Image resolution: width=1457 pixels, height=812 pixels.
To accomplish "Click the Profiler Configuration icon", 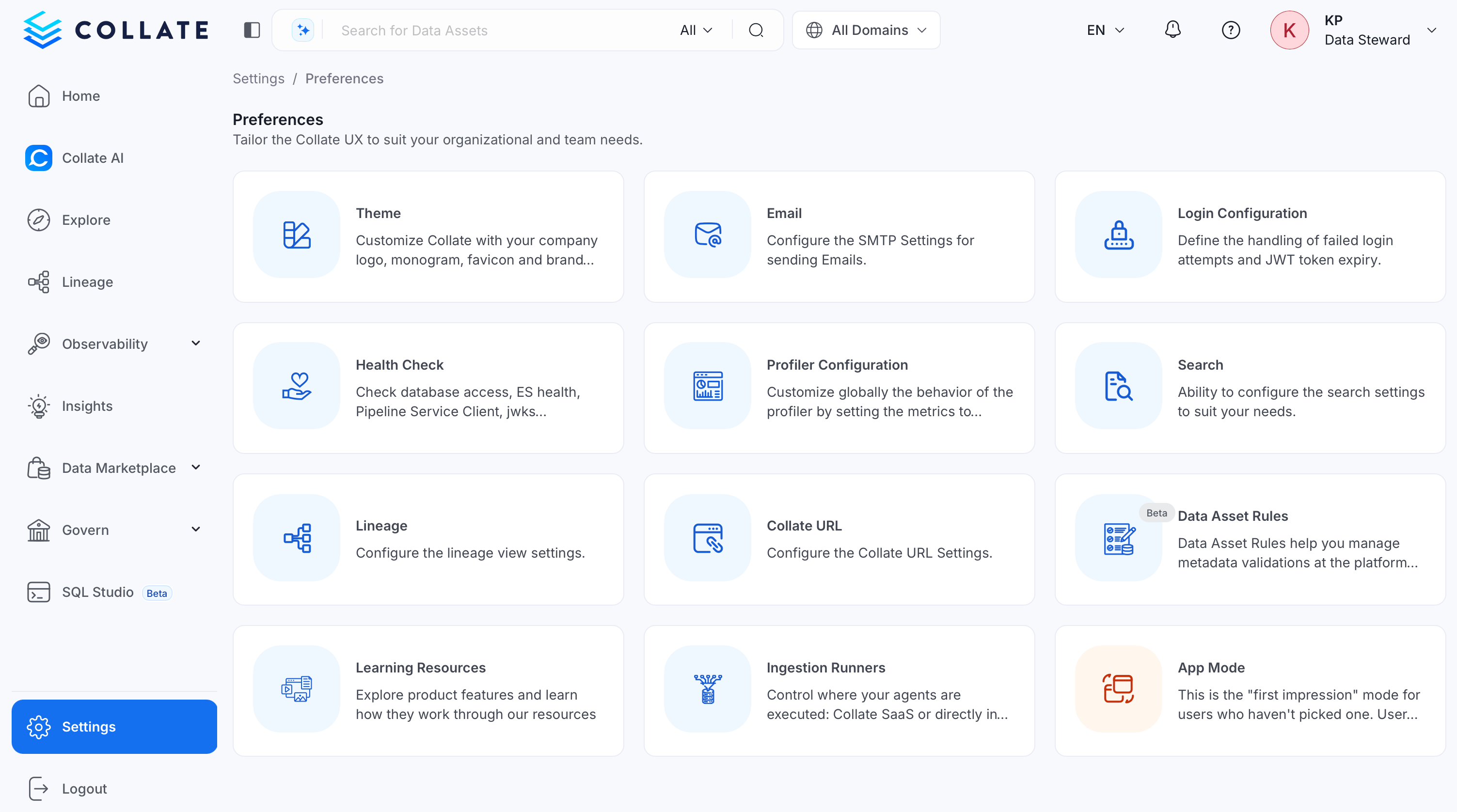I will [708, 386].
